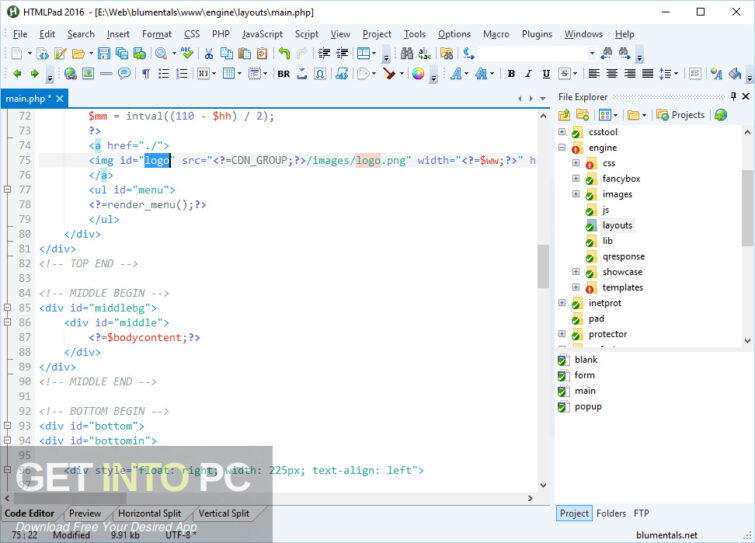The width and height of the screenshot is (755, 543).
Task: Open the heading H1 dropdown arrow
Action: (x=214, y=74)
